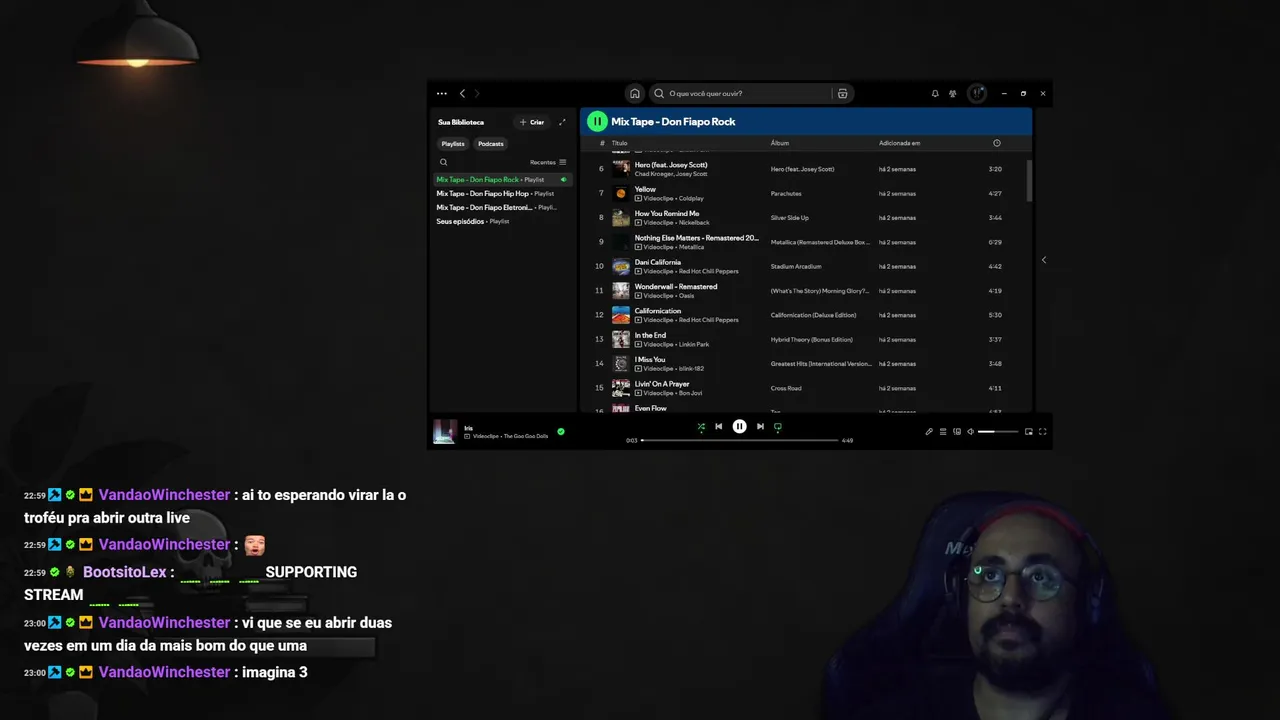Image resolution: width=1280 pixels, height=720 pixels.
Task: Open the miniplayer icon
Action: 1029,432
